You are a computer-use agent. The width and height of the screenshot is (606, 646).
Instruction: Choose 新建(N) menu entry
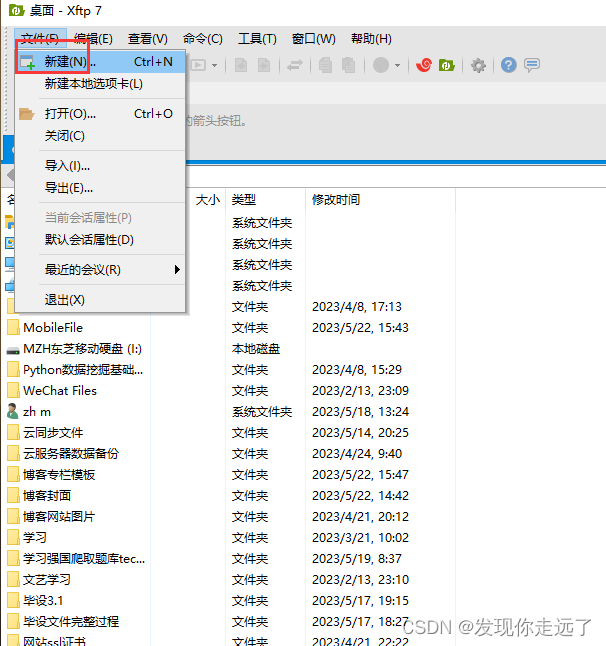100,62
